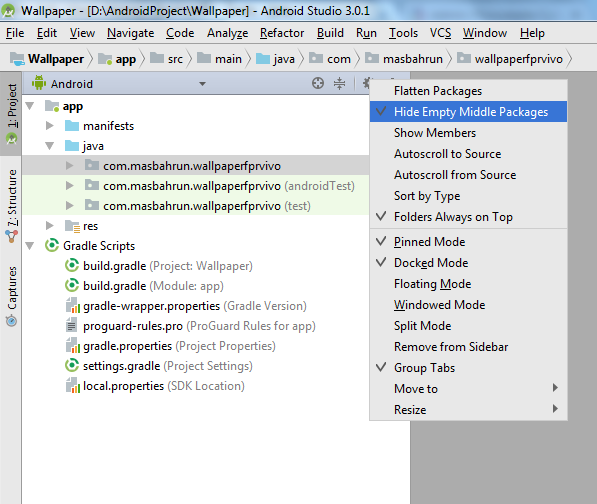
Task: Toggle Folders Always on Top
Action: coord(468,217)
